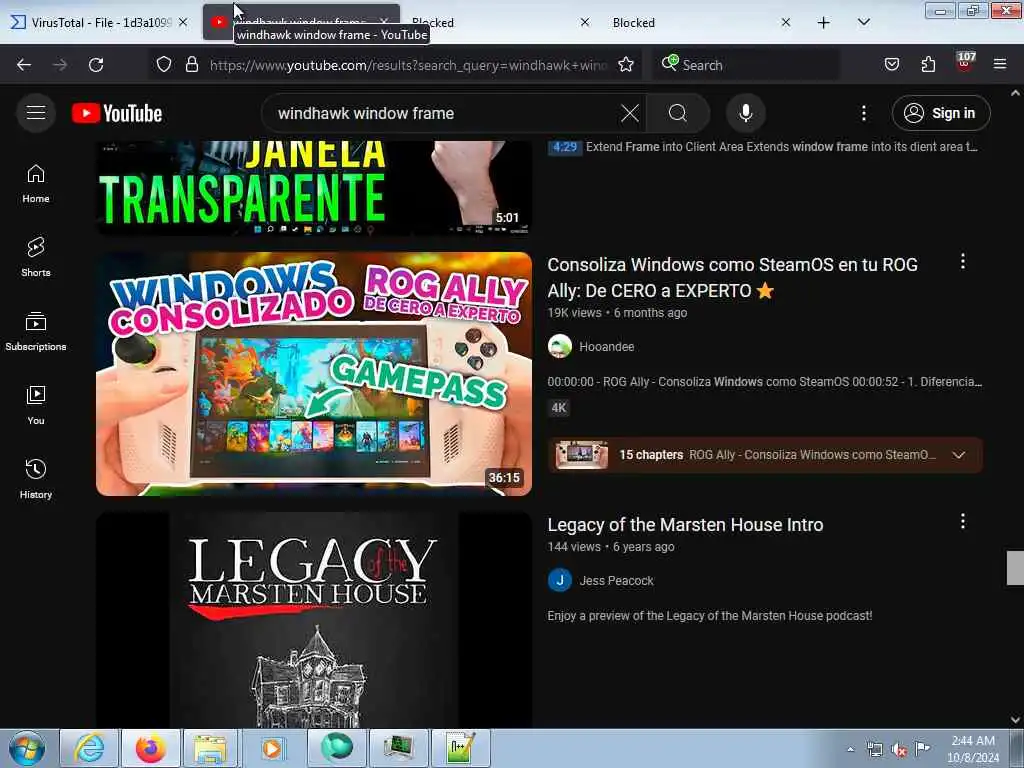
Task: Open the Windows Start menu
Action: [27, 748]
